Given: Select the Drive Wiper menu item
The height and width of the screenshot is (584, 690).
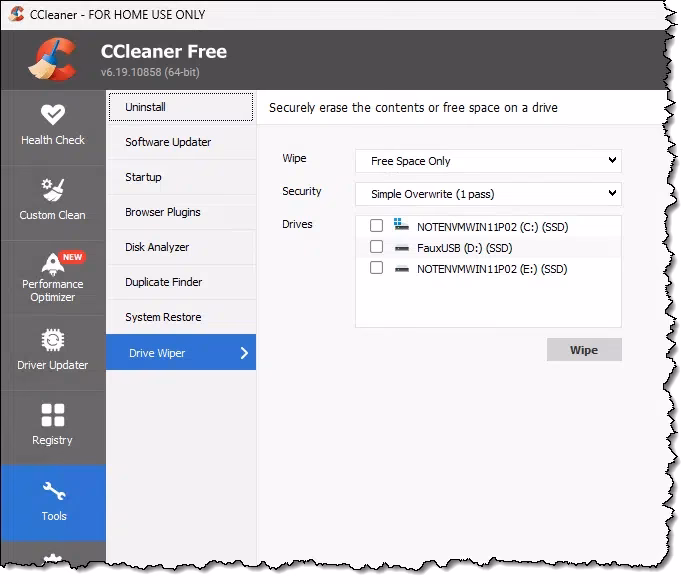Looking at the screenshot, I should (181, 353).
